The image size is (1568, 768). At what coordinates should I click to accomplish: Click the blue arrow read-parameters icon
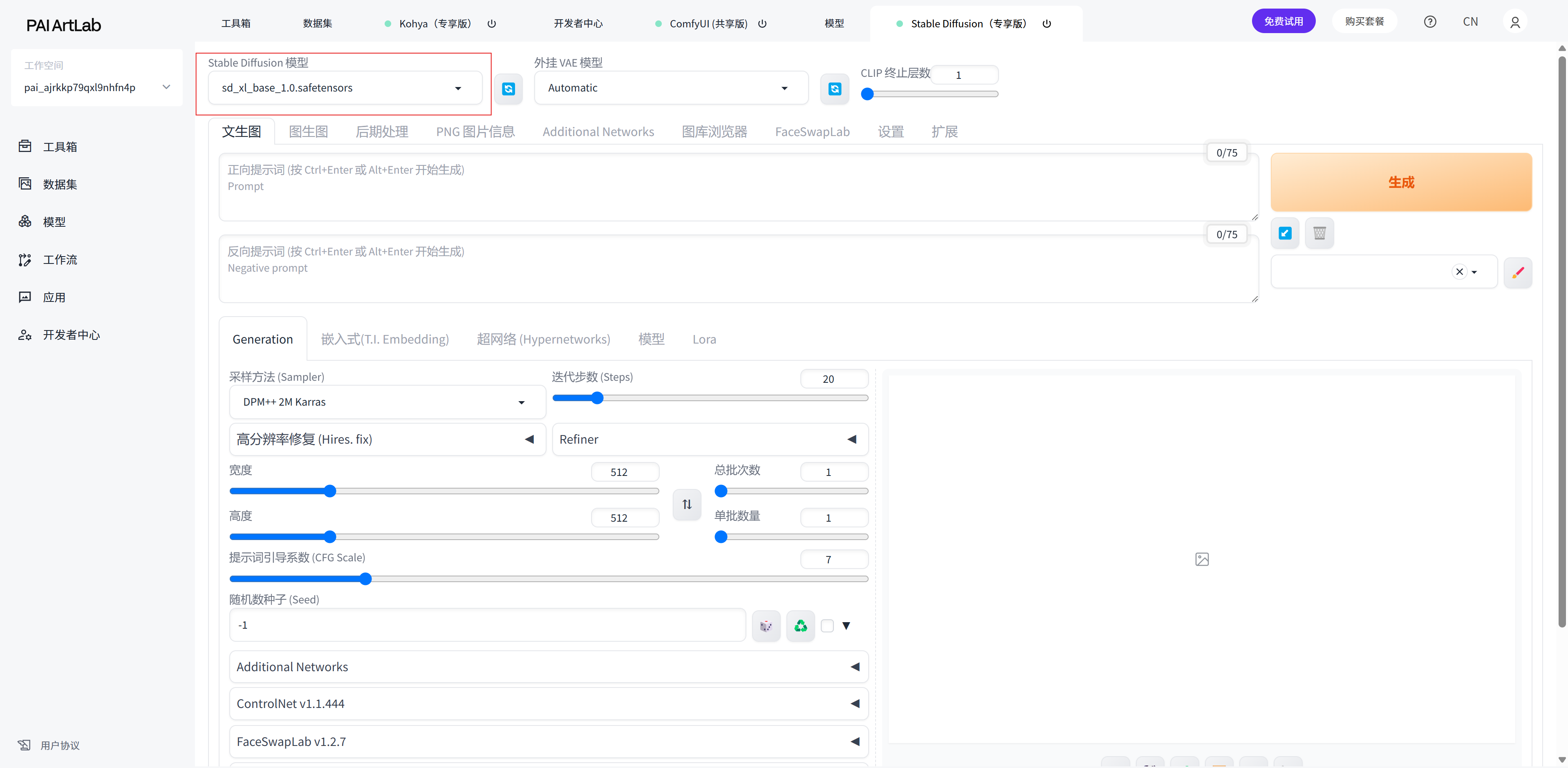(x=1285, y=233)
